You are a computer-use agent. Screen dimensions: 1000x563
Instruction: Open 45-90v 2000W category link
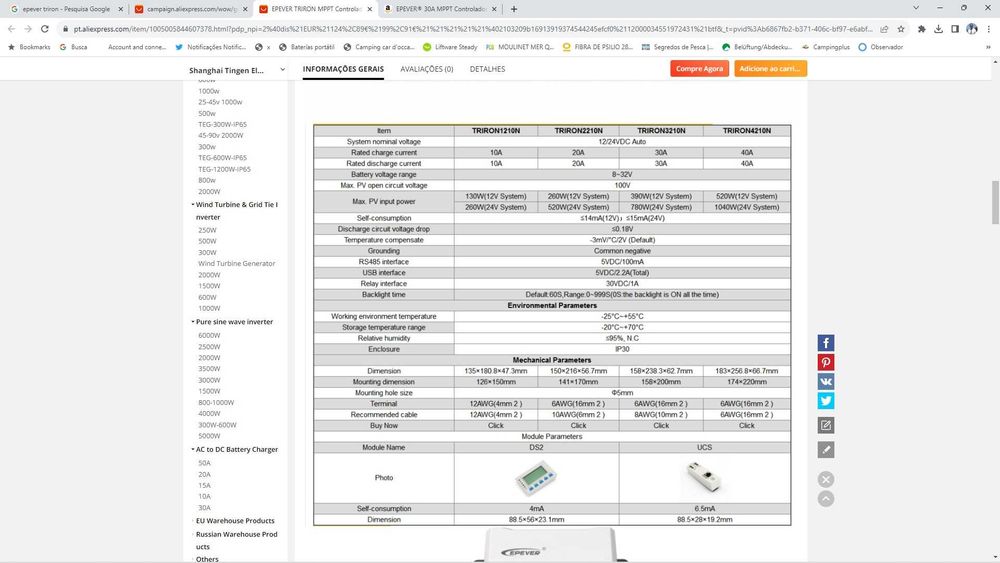220,135
